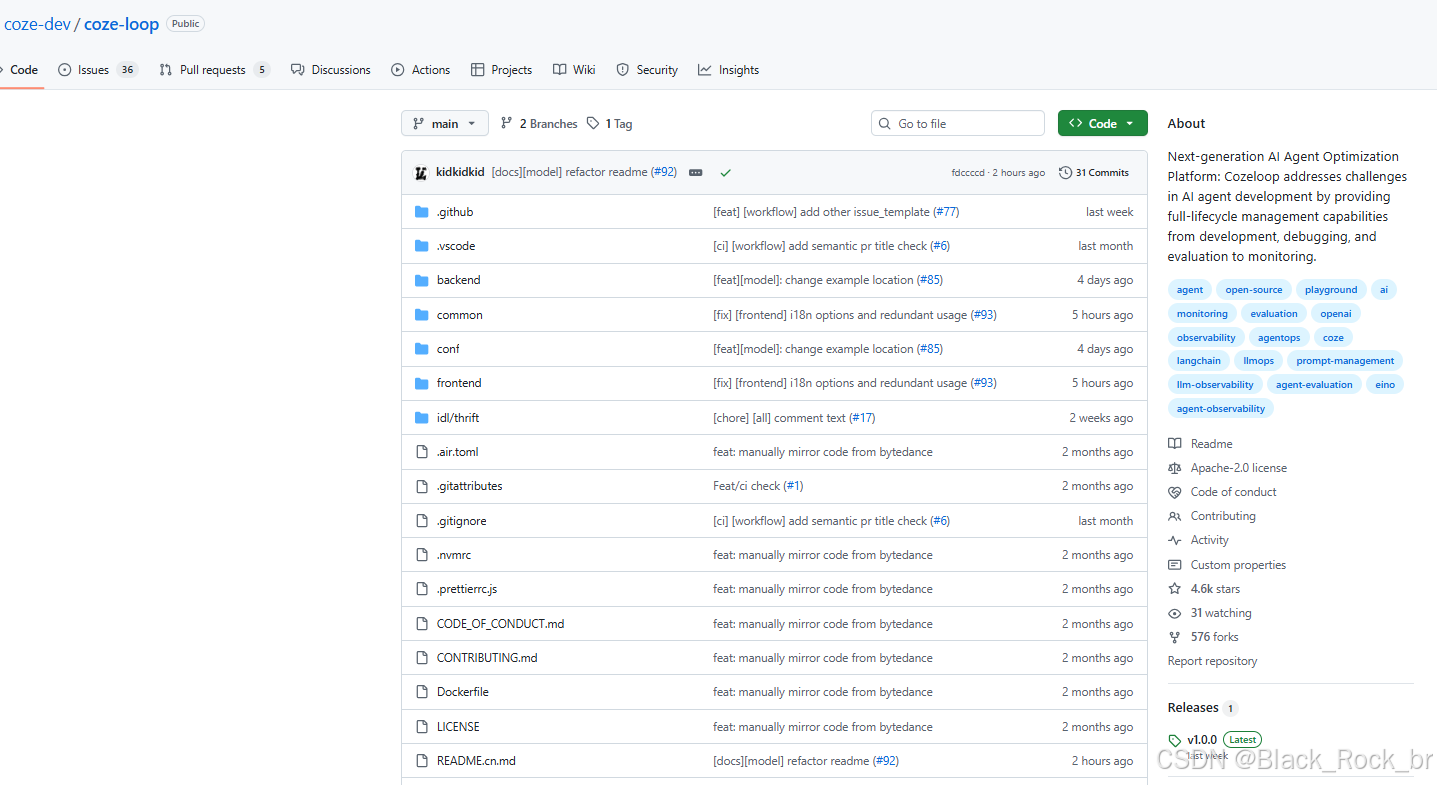Open the Insights tab
The height and width of the screenshot is (785, 1437).
click(x=728, y=70)
